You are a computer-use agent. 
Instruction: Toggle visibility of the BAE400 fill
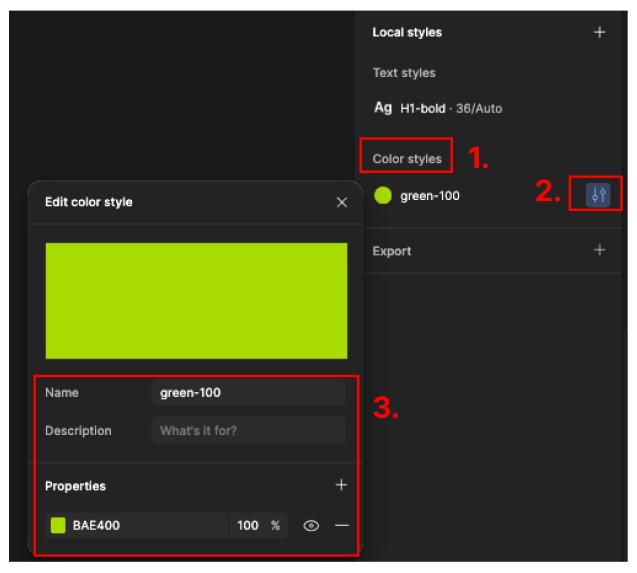pos(311,525)
